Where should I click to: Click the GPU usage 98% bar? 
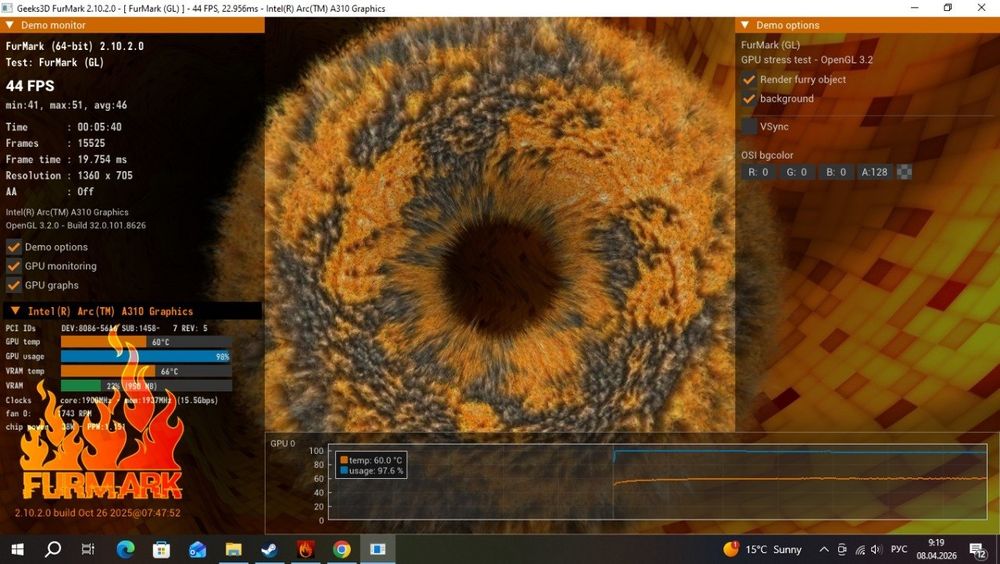146,357
